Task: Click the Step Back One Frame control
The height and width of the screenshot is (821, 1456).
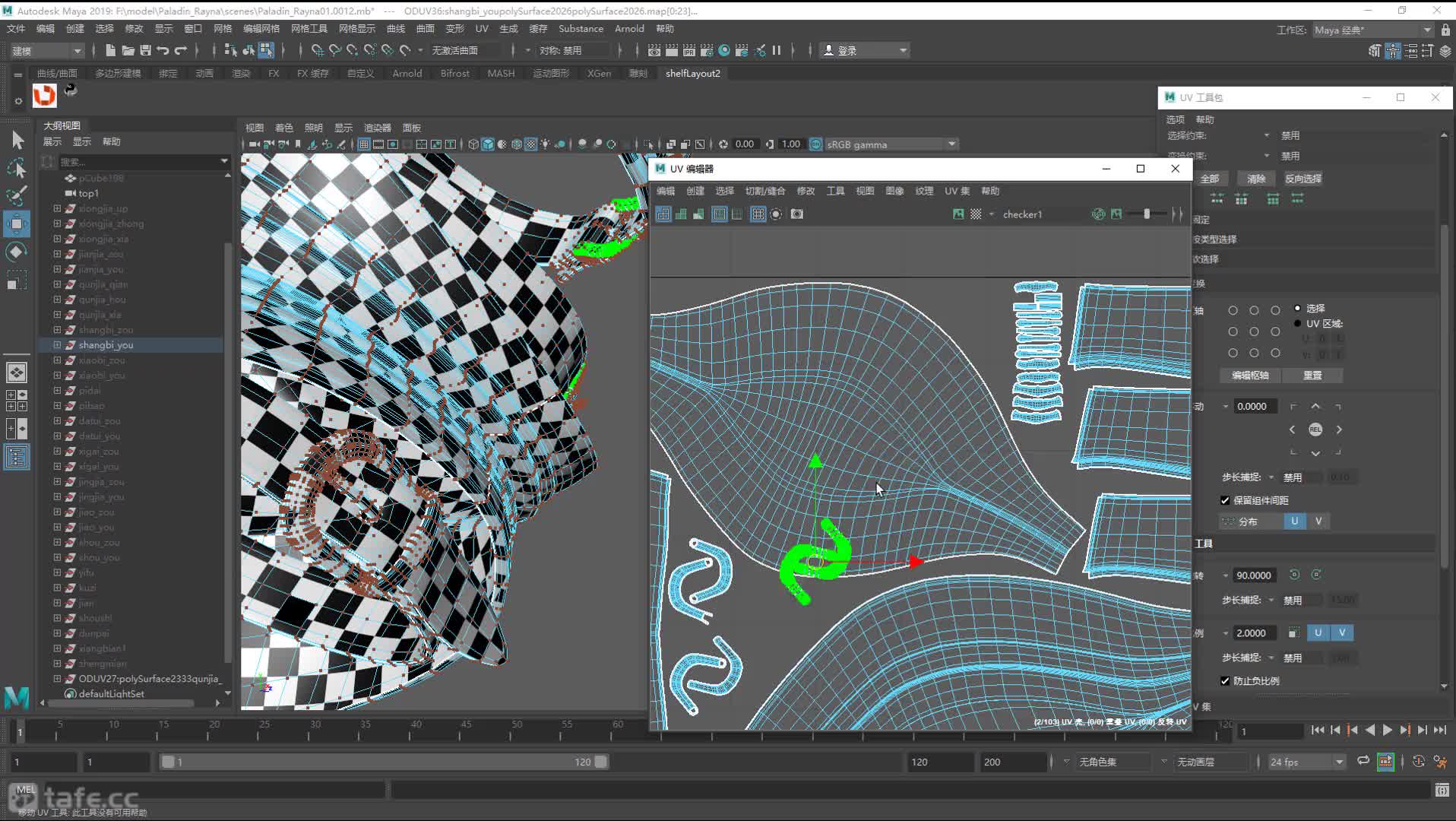Action: point(1335,730)
